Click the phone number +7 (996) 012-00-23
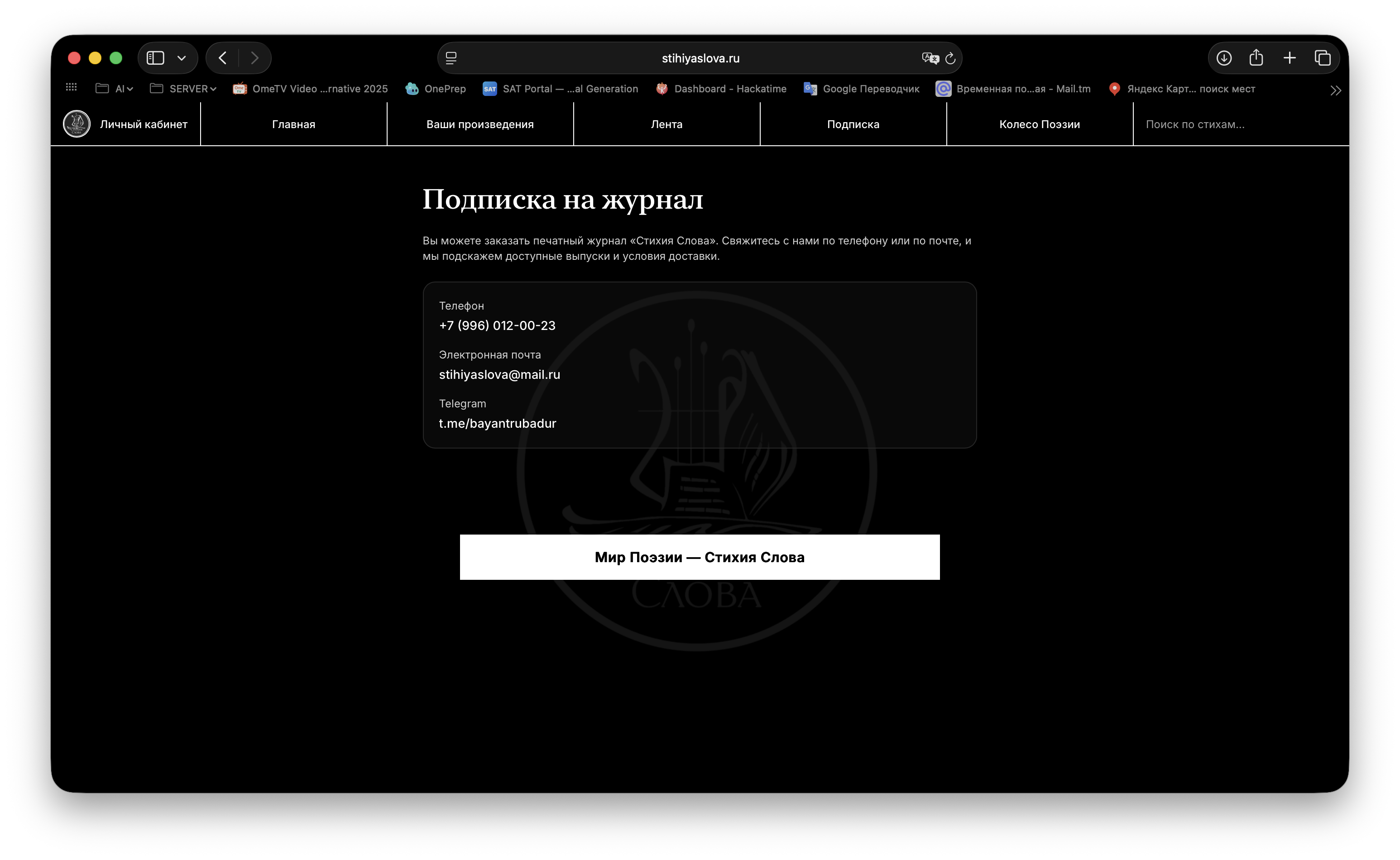This screenshot has width=1400, height=860. tap(497, 325)
